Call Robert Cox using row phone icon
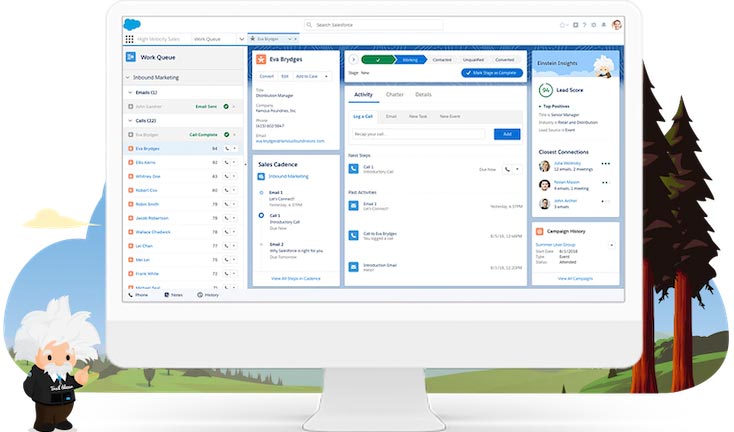 click(x=227, y=190)
